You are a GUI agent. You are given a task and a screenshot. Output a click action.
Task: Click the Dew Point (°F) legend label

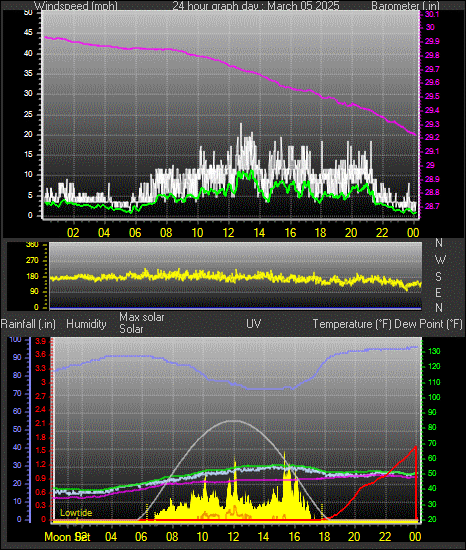[x=428, y=324]
